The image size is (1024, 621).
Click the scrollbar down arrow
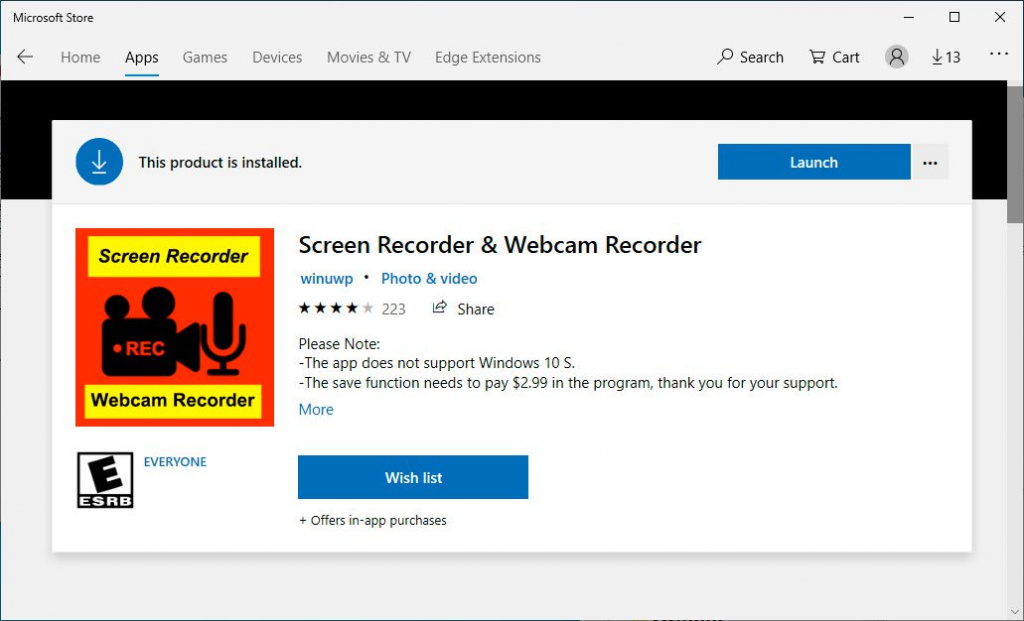[x=1016, y=611]
